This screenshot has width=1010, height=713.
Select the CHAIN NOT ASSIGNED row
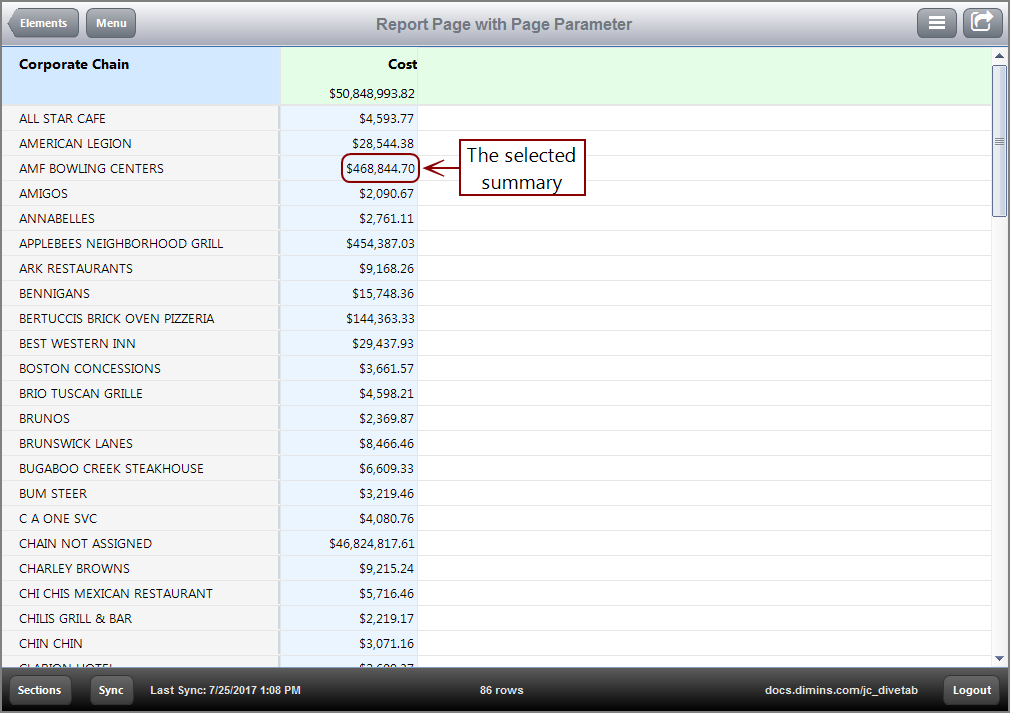coord(86,544)
